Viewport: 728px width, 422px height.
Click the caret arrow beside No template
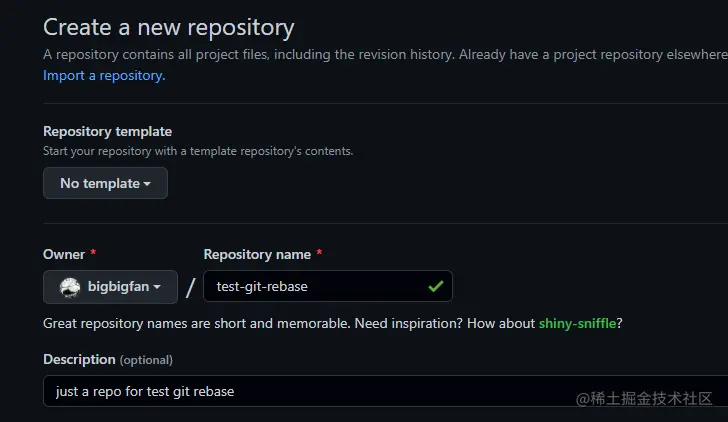147,184
